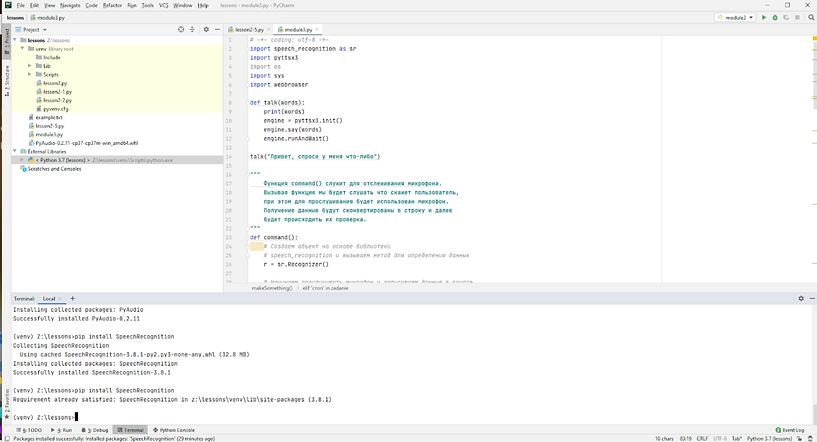Screen dimensions: 817x442
Task: Close the Local terminal tab
Action: click(60, 299)
